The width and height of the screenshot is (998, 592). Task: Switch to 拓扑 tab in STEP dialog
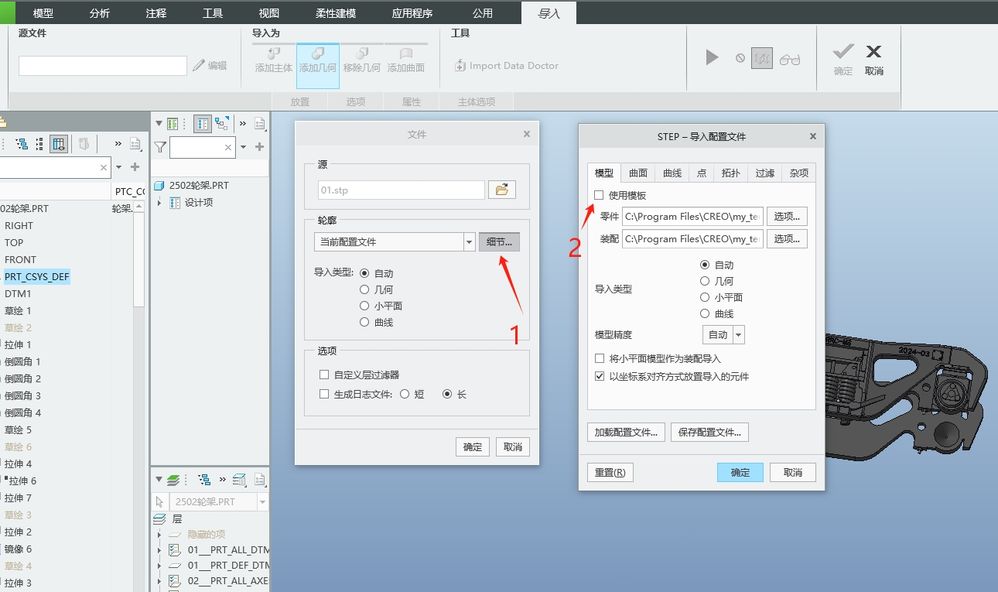731,173
